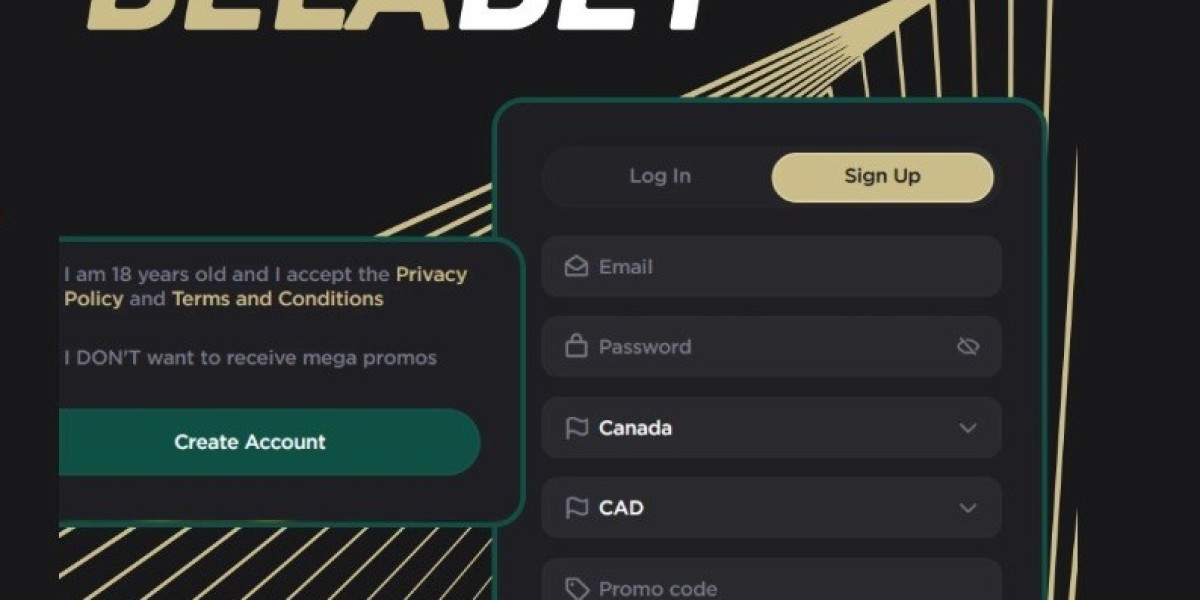Screen dimensions: 1200x600
Task: Switch to the Log In tab
Action: pos(660,177)
